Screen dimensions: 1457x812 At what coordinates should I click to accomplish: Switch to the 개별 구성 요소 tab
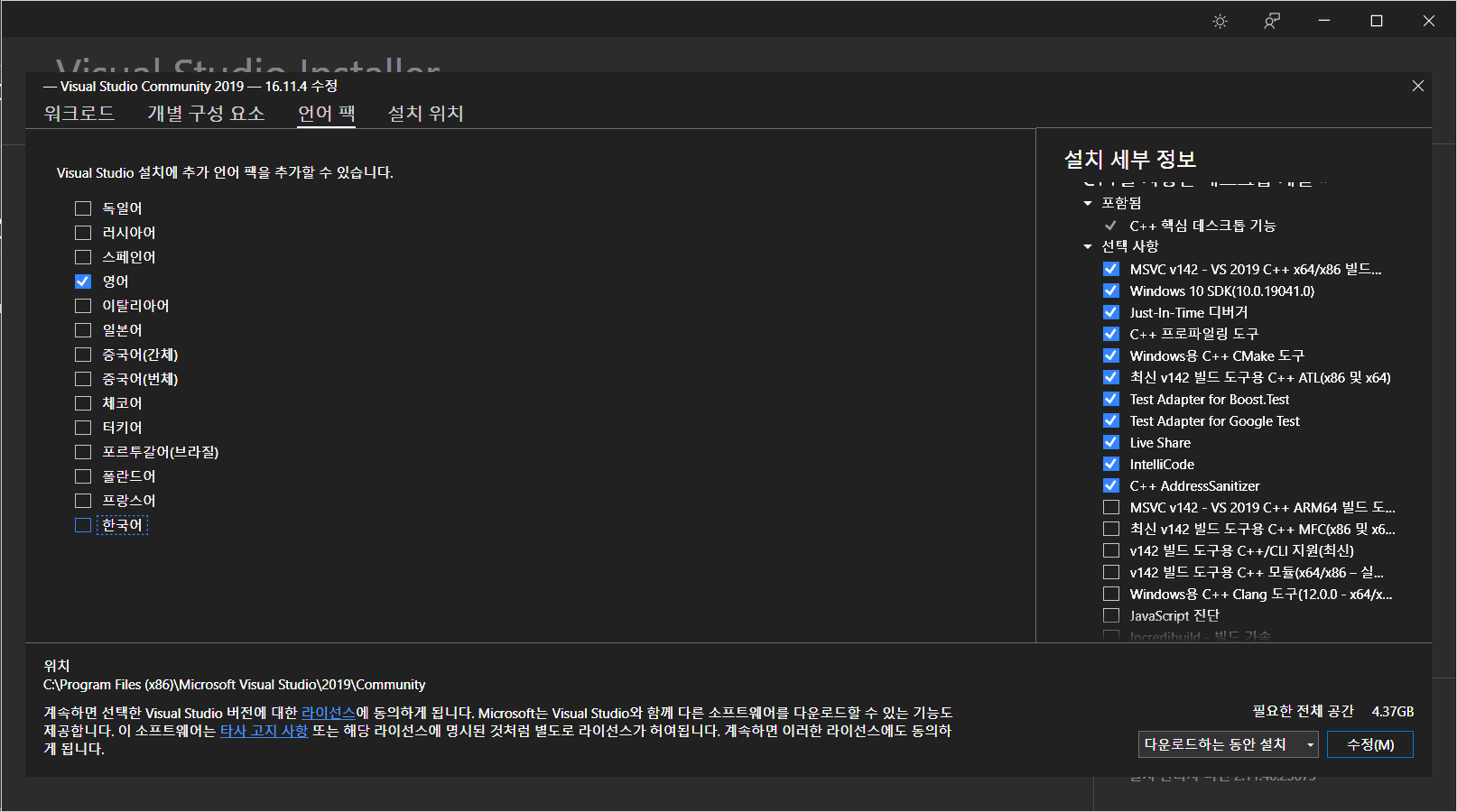tap(206, 113)
